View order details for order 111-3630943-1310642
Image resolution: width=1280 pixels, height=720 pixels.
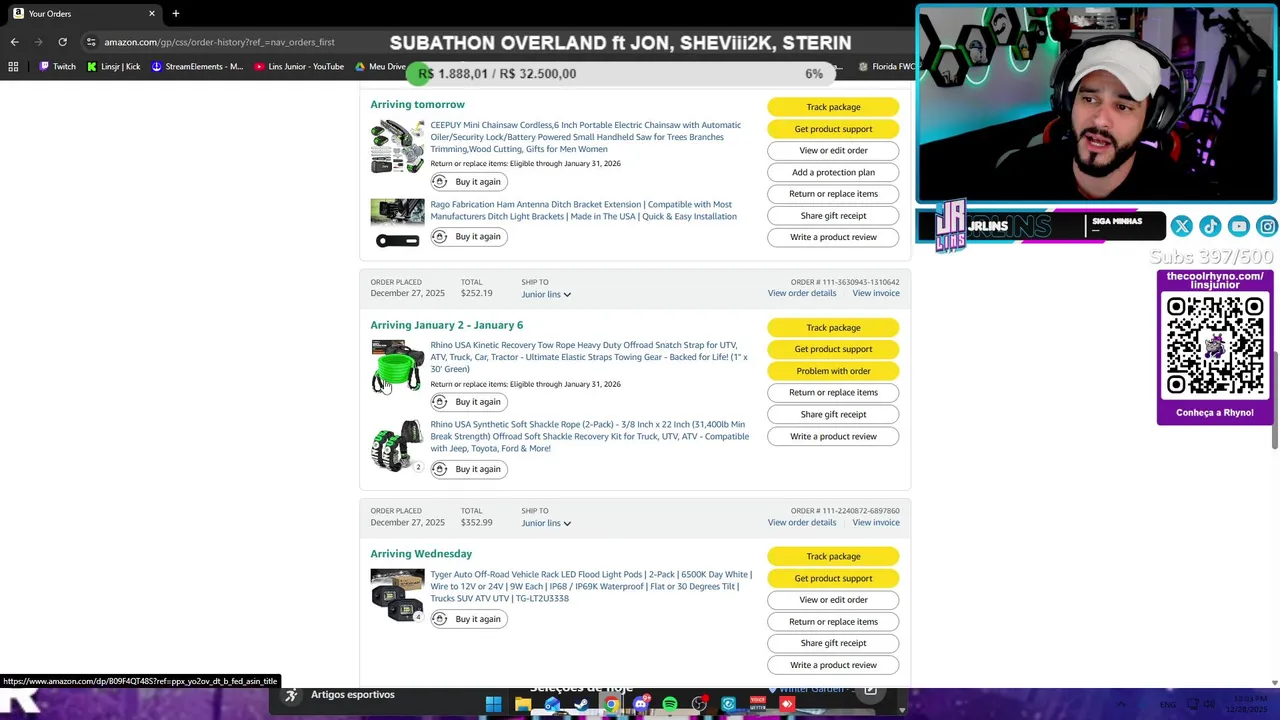(802, 293)
